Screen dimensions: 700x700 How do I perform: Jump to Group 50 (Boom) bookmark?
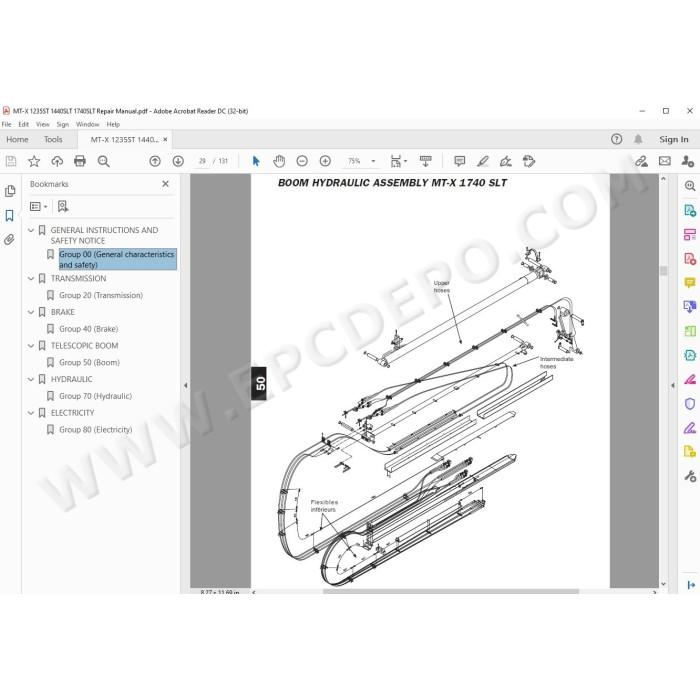(89, 362)
